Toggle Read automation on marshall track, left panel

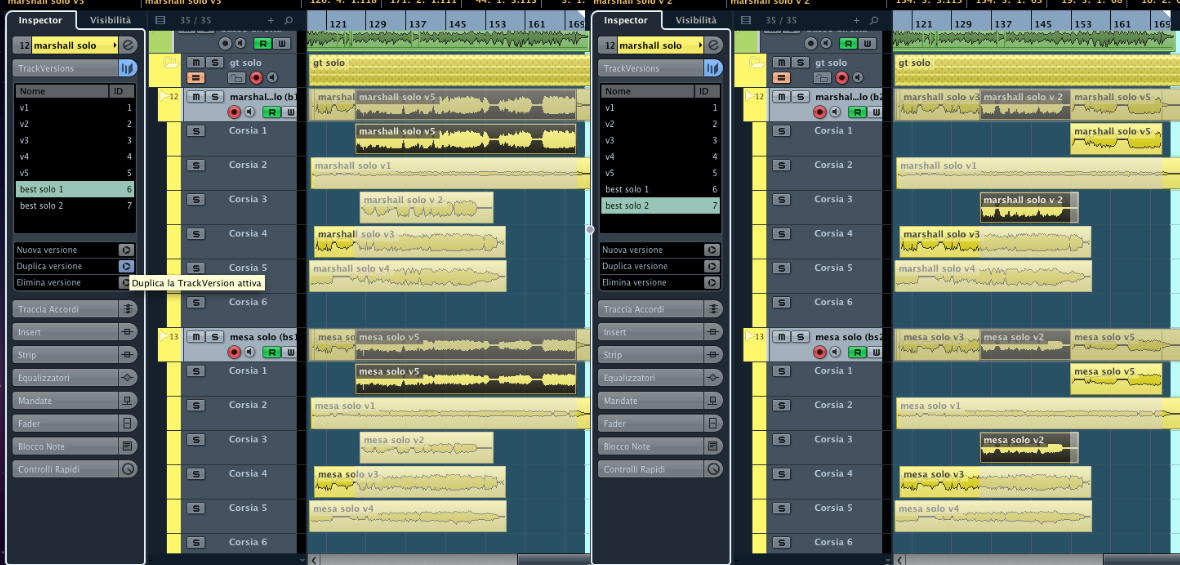point(272,112)
